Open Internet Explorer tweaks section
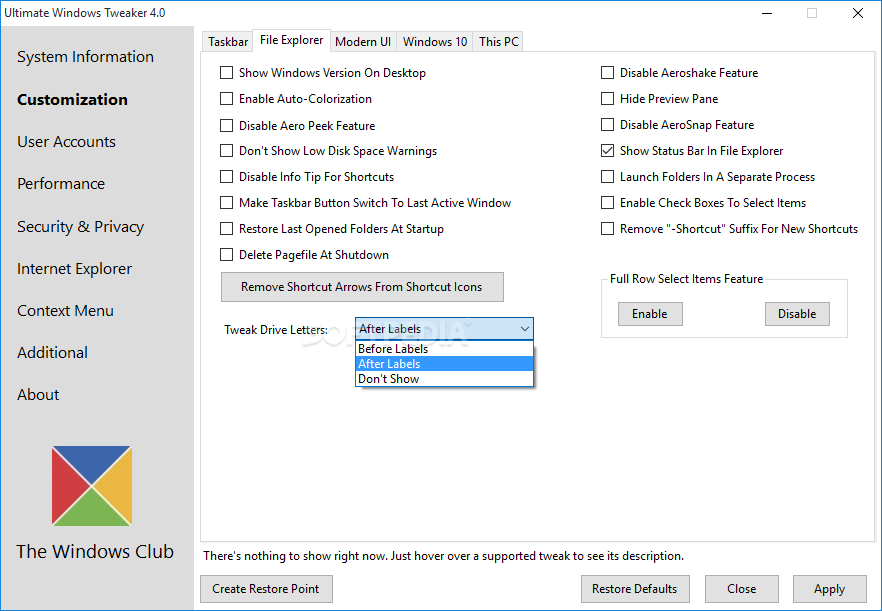The image size is (882, 611). 74,269
